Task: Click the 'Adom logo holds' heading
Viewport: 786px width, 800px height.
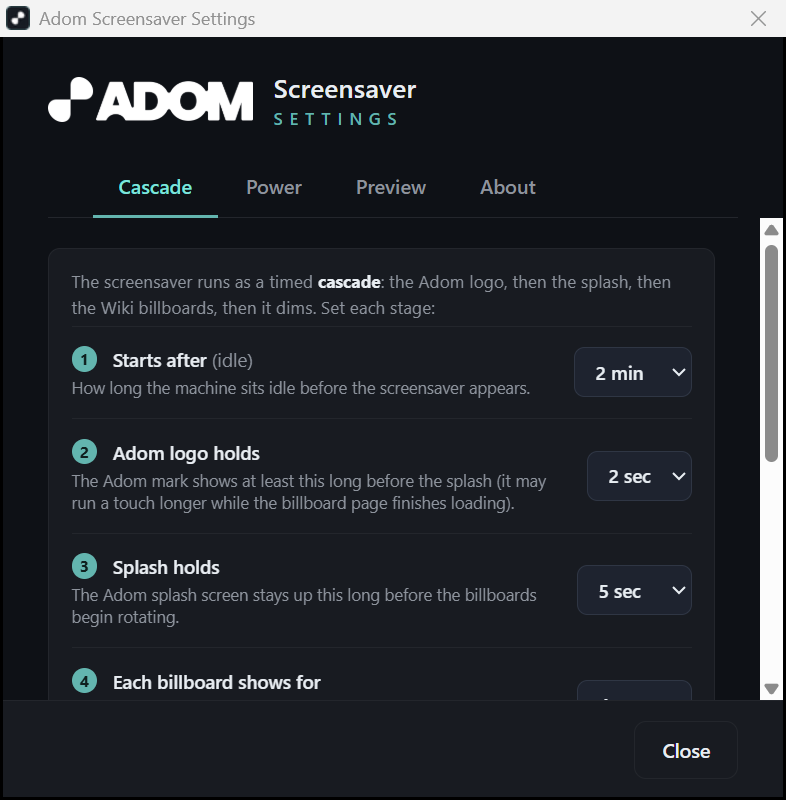Action: [x=186, y=454]
